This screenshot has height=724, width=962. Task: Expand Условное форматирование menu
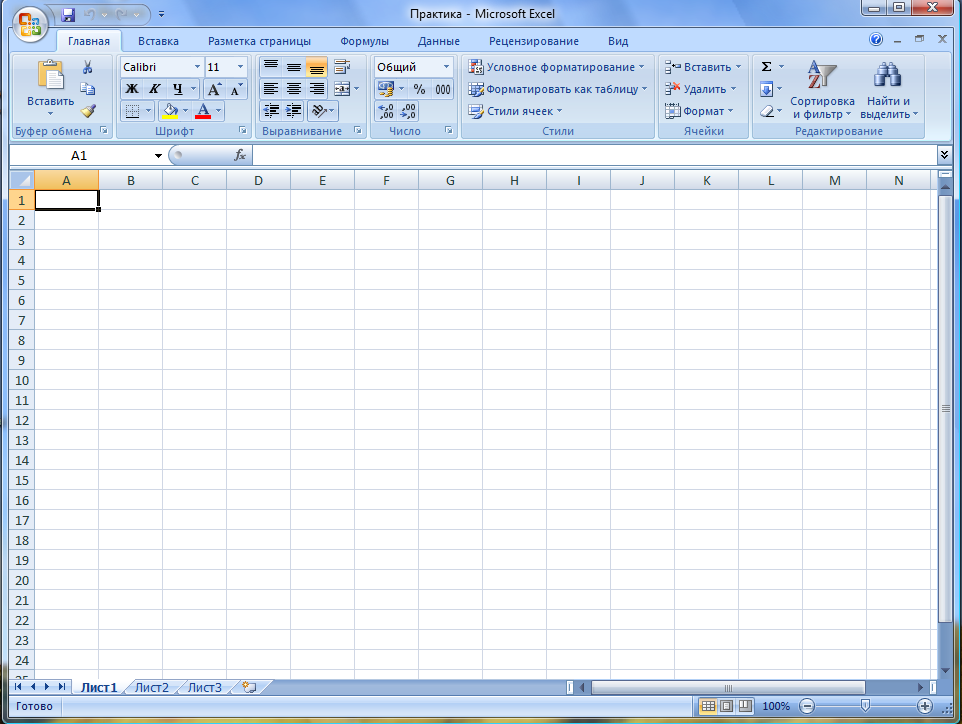coord(556,67)
